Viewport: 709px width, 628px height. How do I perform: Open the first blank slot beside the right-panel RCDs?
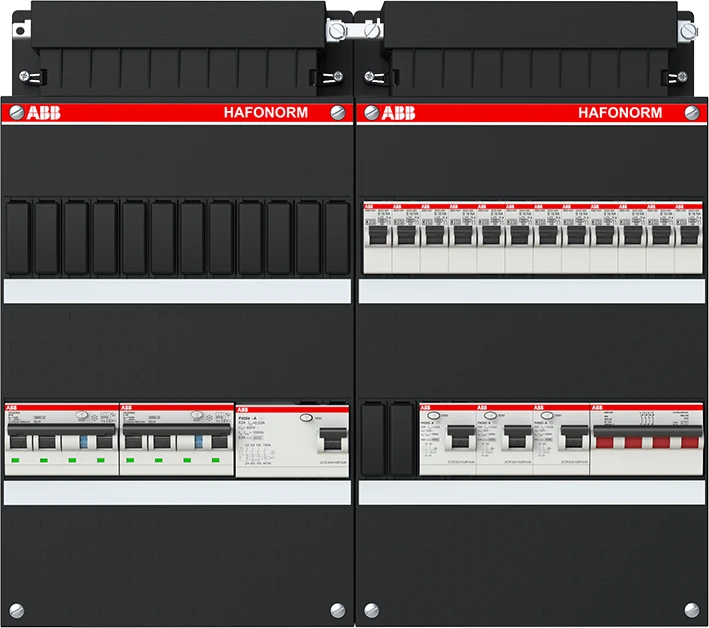click(373, 437)
